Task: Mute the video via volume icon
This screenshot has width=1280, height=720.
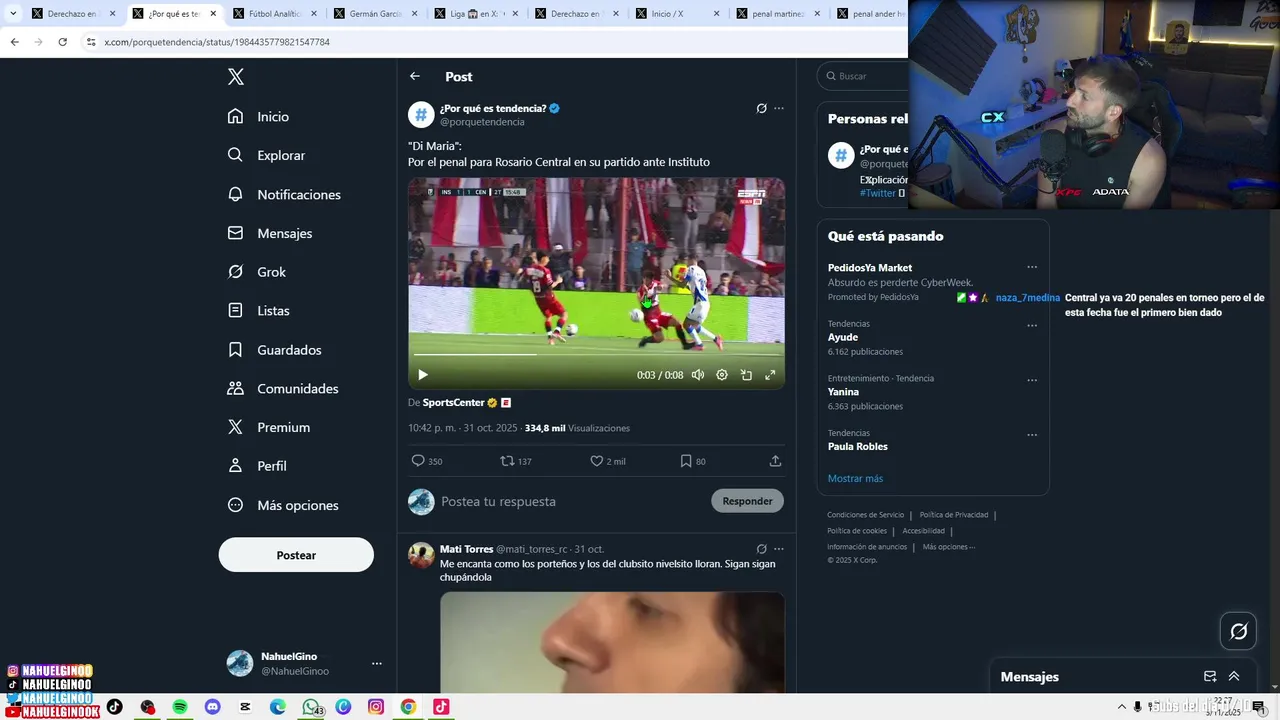Action: [698, 375]
